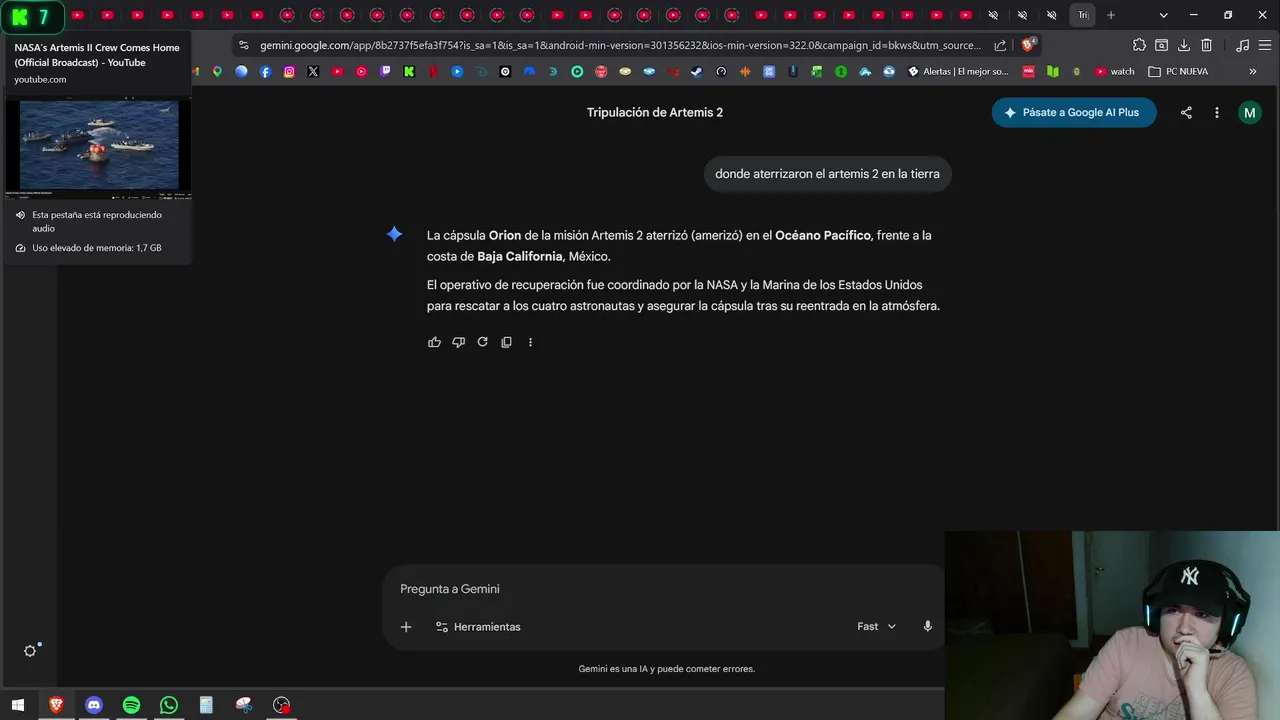Open the tab search dropdown arrow
This screenshot has width=1280, height=720.
1163,15
